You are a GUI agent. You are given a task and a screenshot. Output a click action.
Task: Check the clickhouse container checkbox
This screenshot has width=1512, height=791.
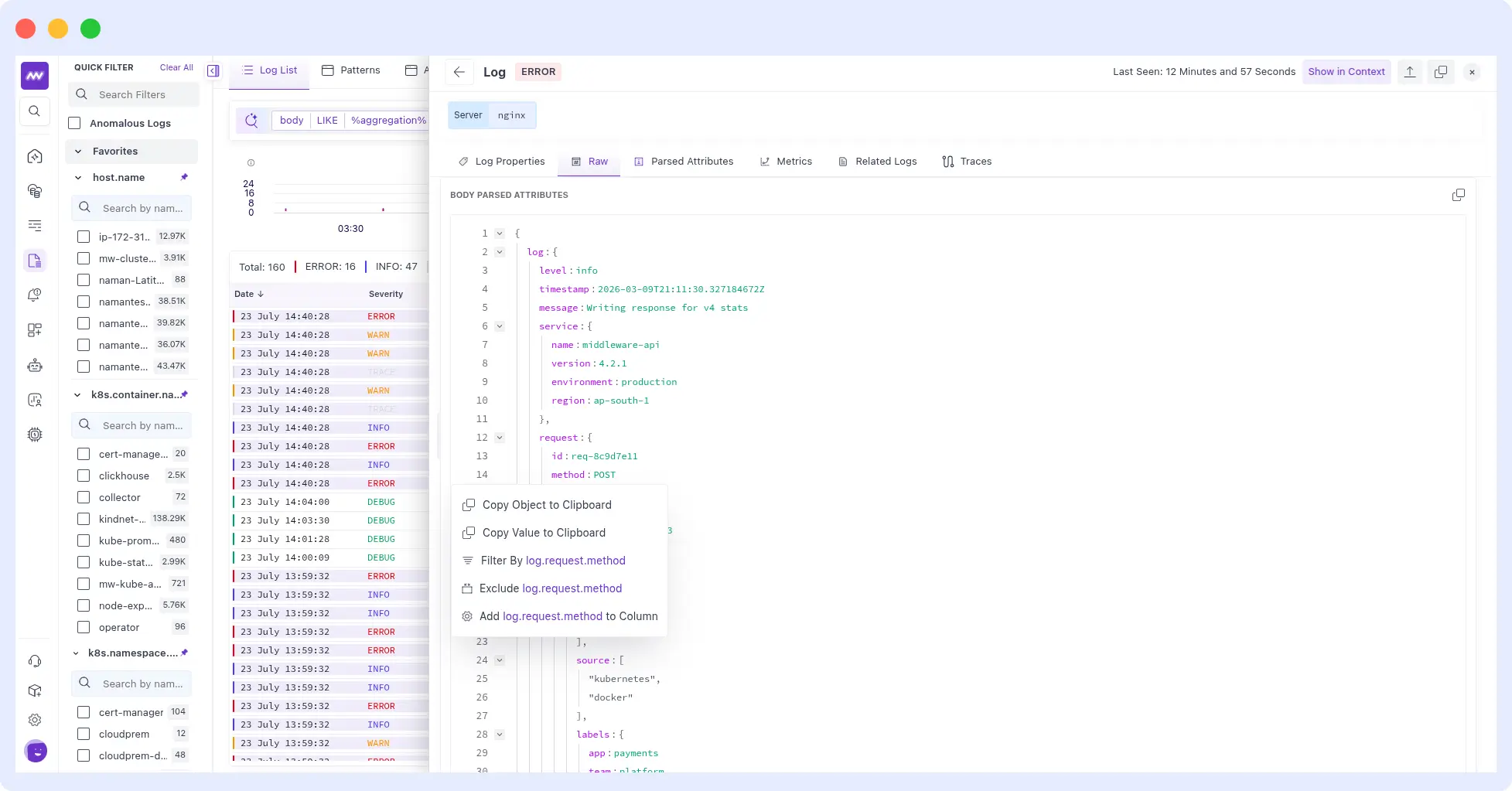[84, 476]
